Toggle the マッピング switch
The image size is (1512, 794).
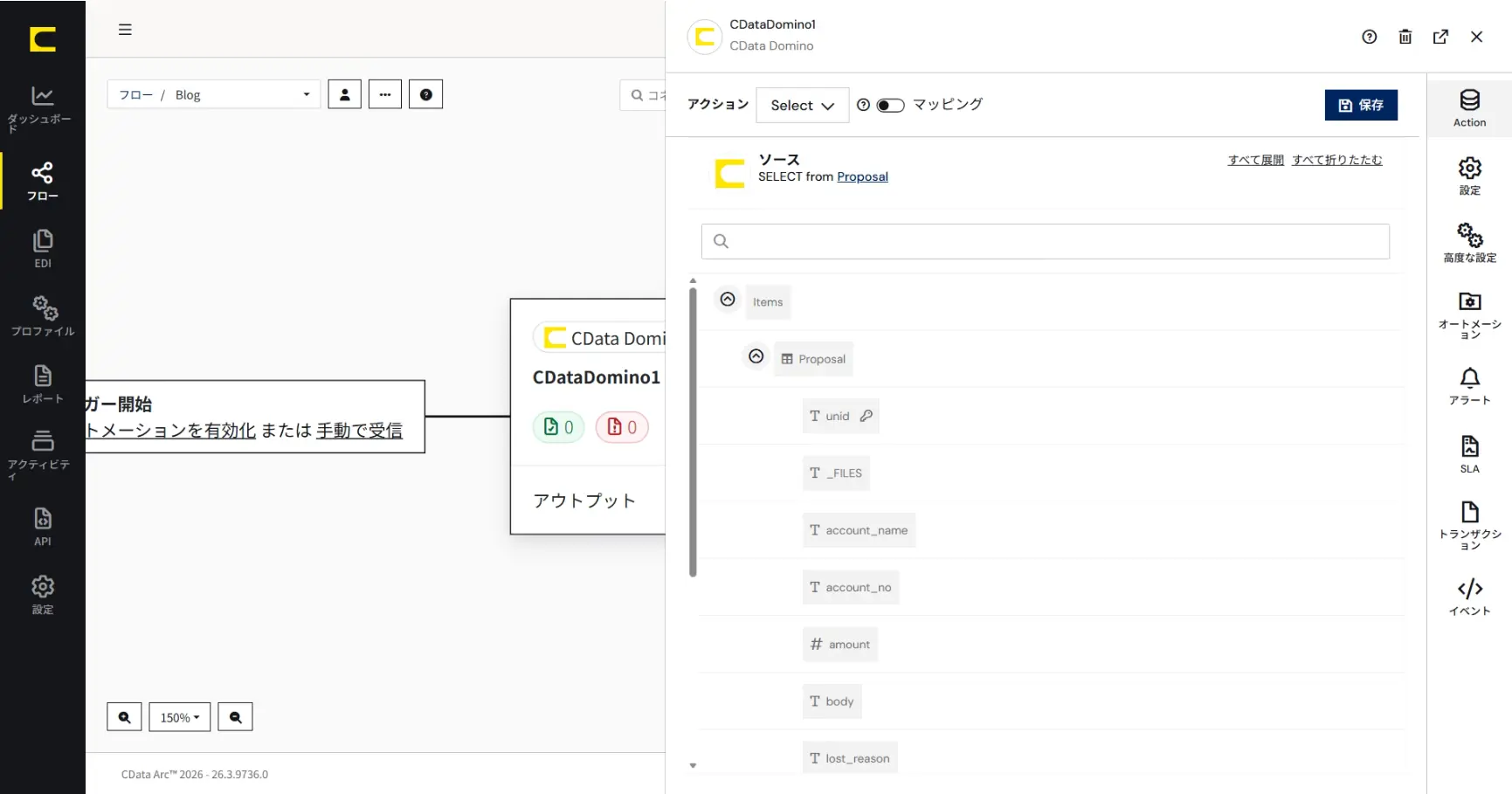[x=890, y=105]
